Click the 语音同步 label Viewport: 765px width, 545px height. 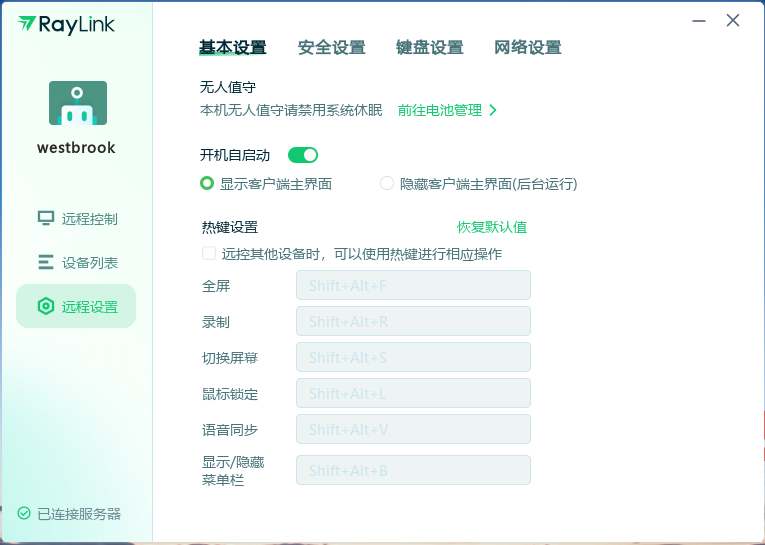pyautogui.click(x=230, y=430)
